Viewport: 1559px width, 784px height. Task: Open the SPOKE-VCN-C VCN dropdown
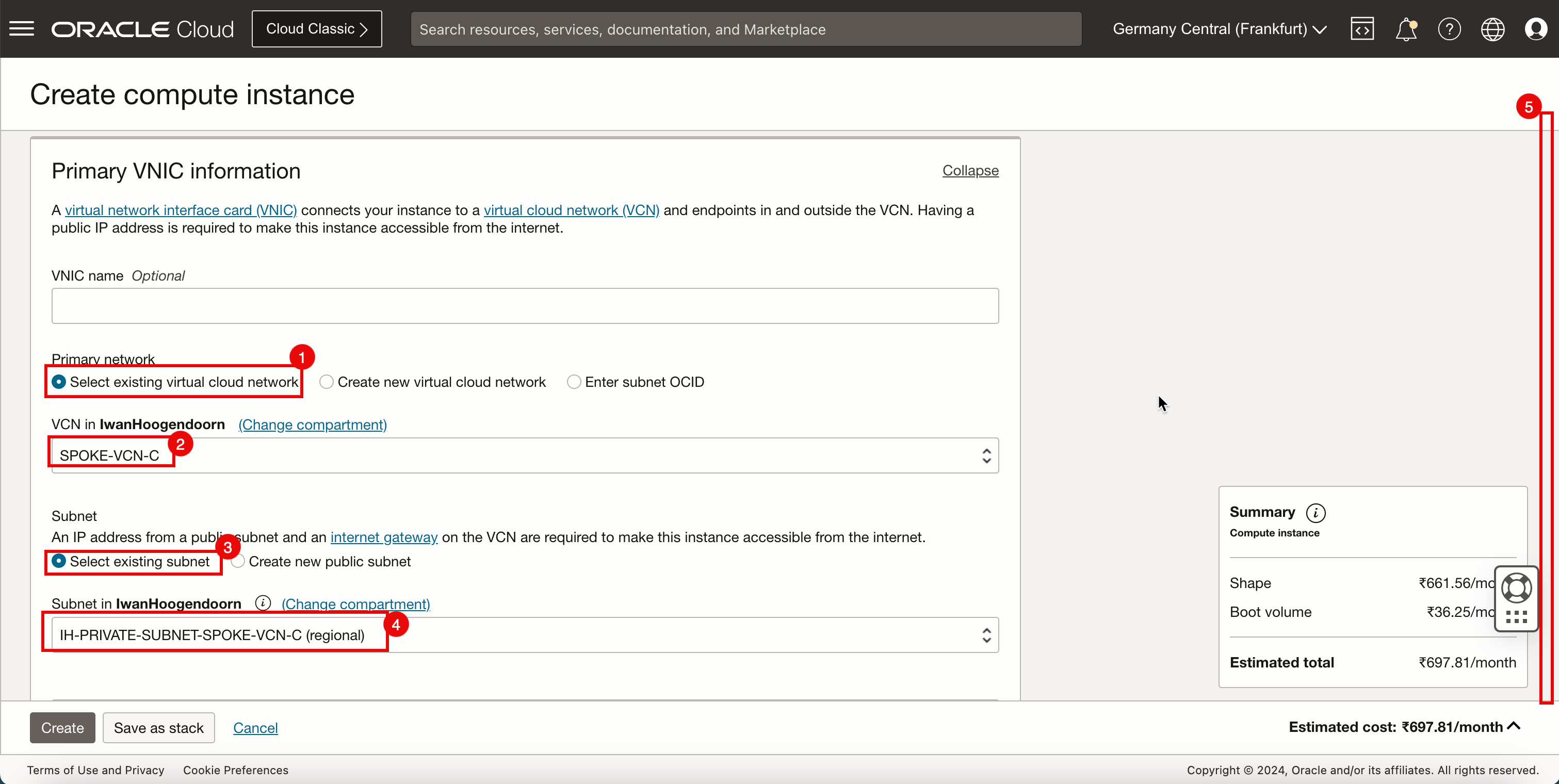525,455
